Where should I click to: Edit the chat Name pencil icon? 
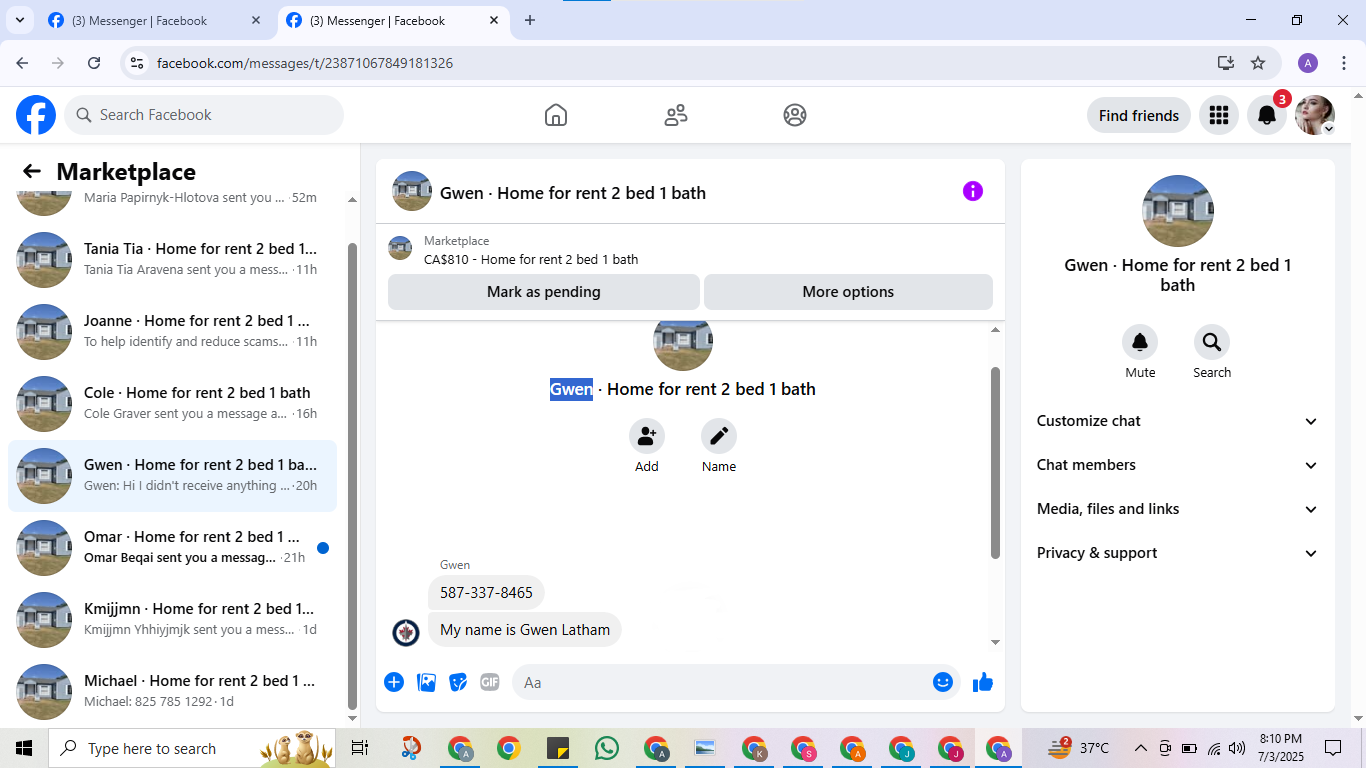tap(719, 436)
